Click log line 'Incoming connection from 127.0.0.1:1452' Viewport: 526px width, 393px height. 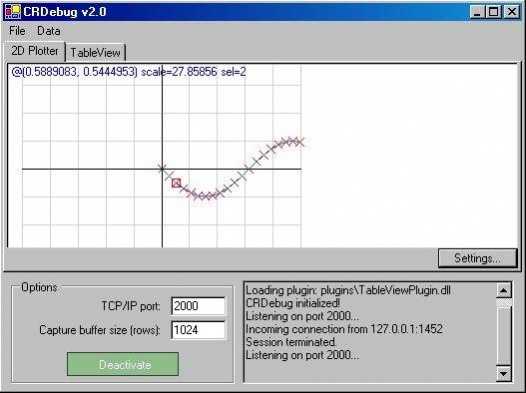[x=344, y=329]
